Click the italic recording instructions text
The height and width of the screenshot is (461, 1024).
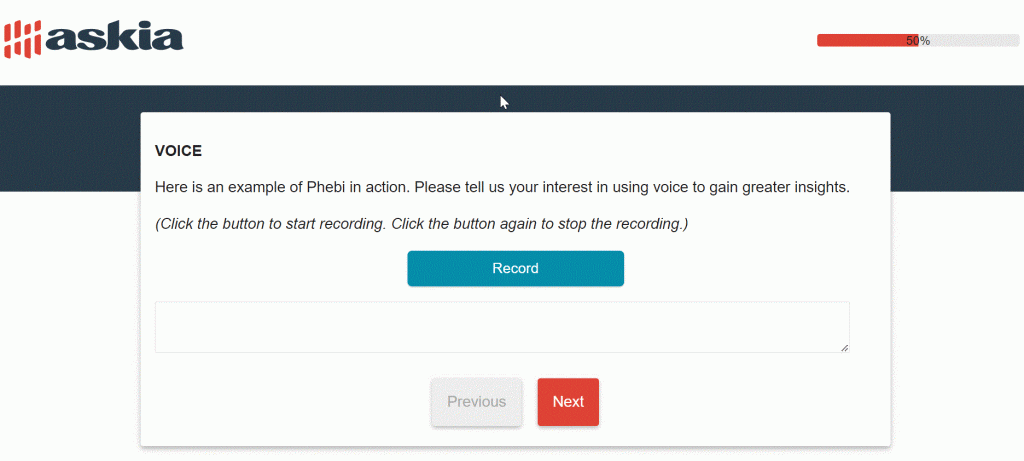(422, 224)
